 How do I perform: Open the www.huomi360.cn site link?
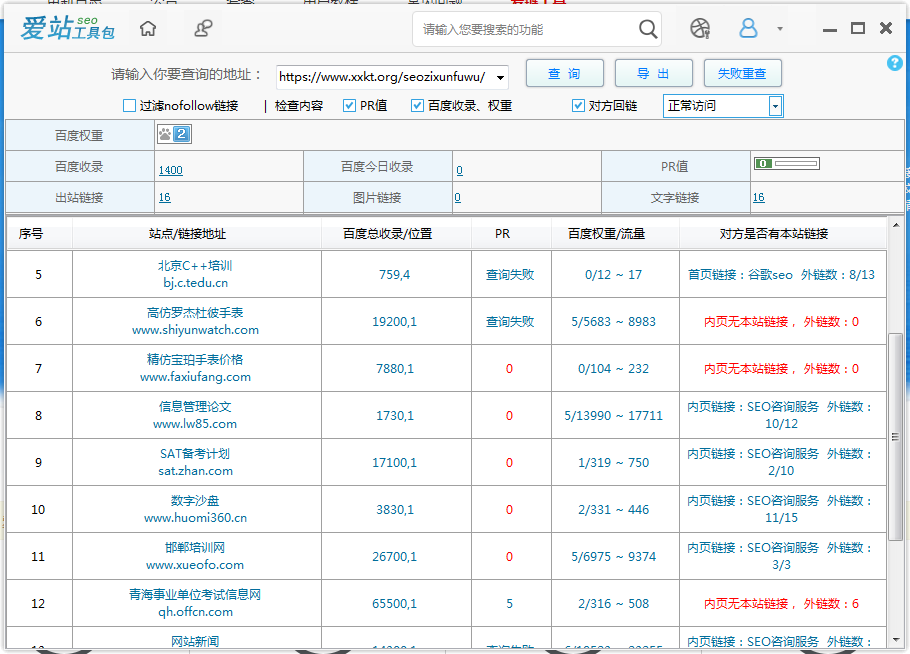[196, 518]
